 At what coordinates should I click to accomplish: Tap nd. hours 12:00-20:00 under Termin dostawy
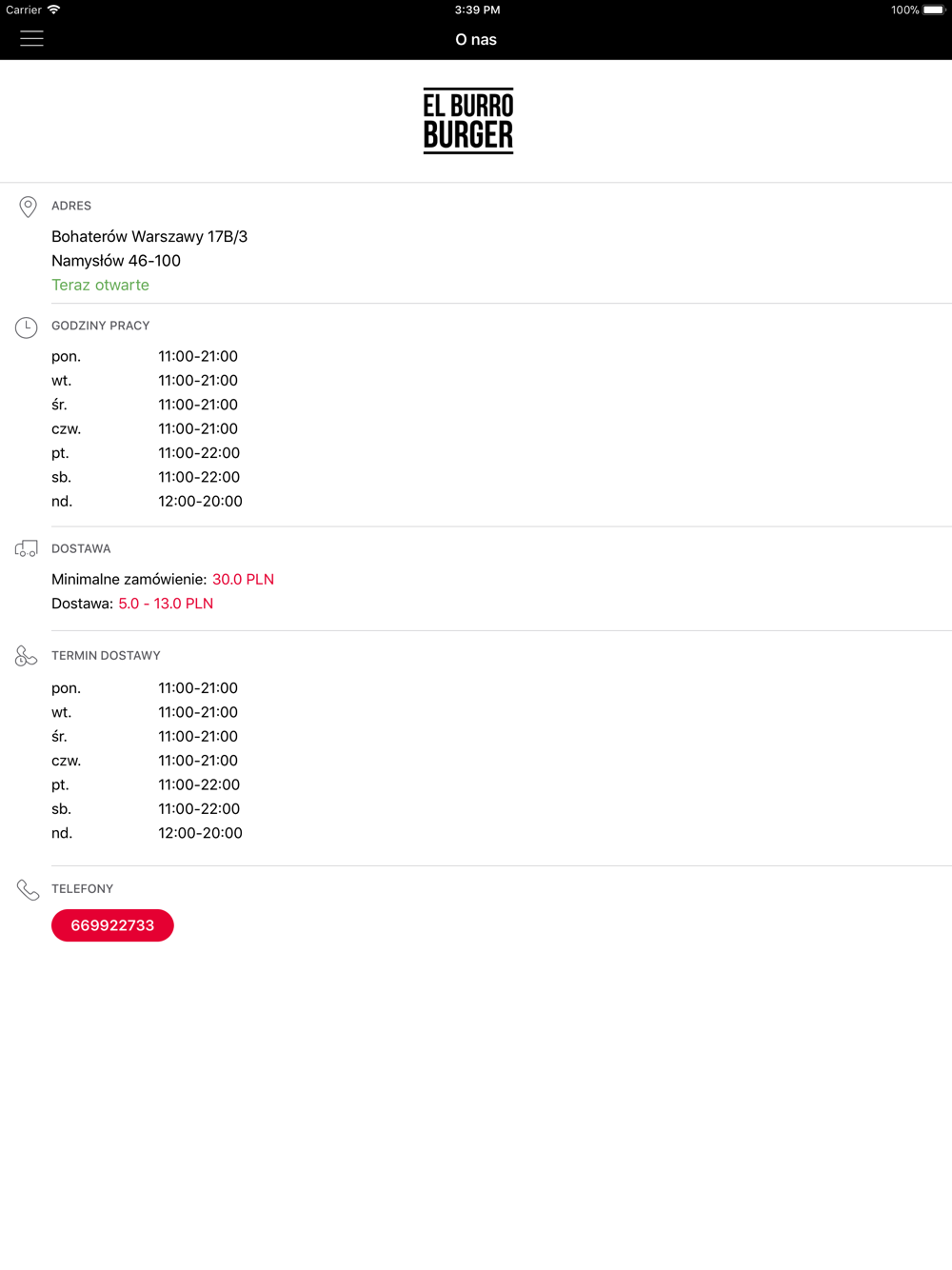(200, 833)
